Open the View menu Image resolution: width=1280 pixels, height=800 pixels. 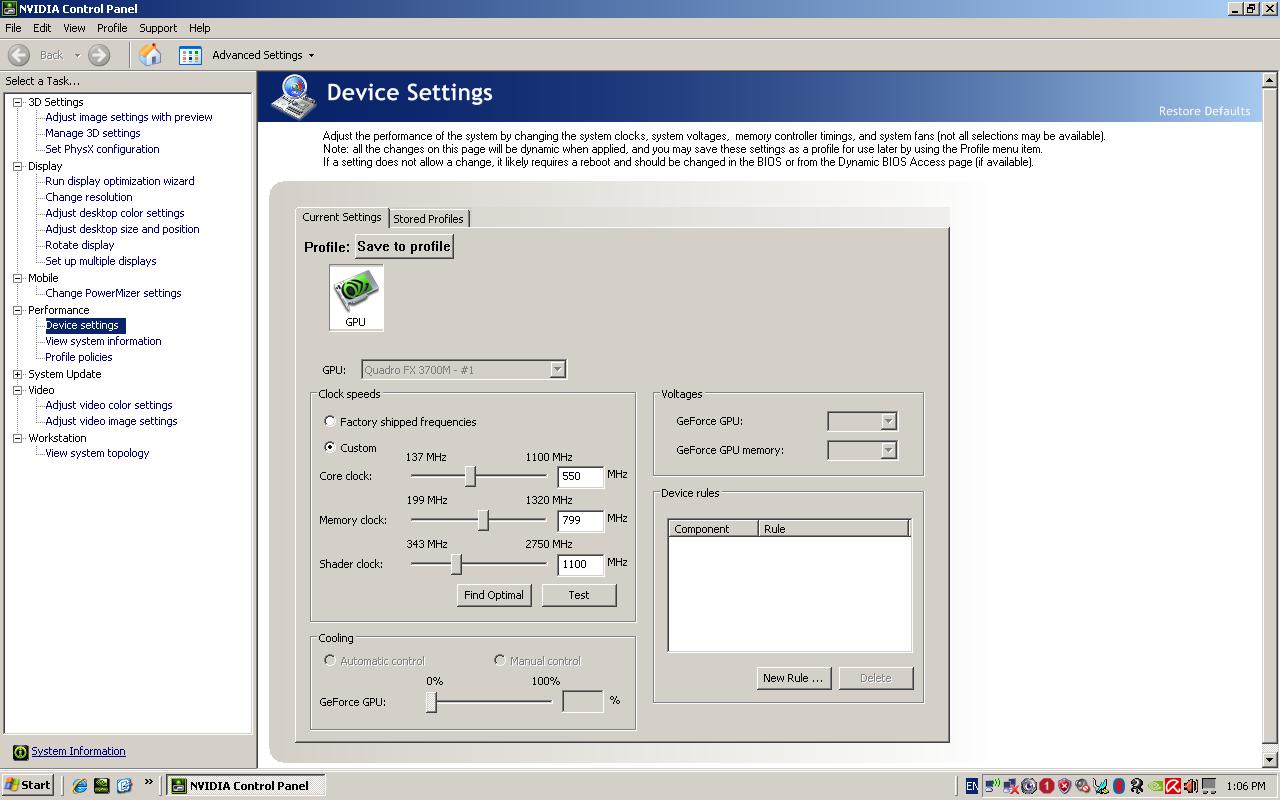pyautogui.click(x=74, y=28)
